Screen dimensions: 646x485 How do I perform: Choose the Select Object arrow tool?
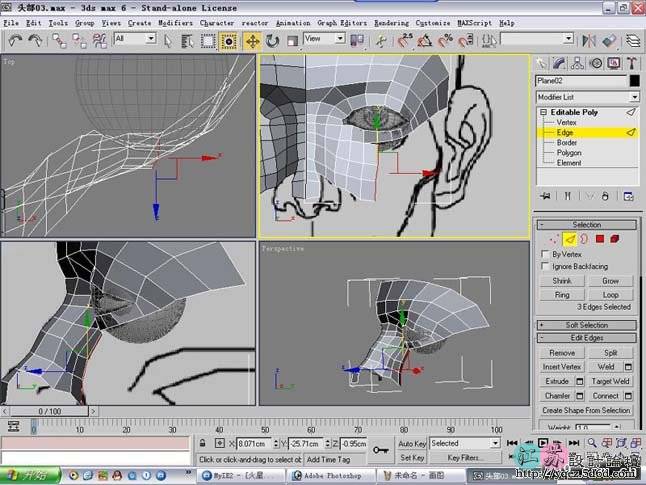pos(168,41)
